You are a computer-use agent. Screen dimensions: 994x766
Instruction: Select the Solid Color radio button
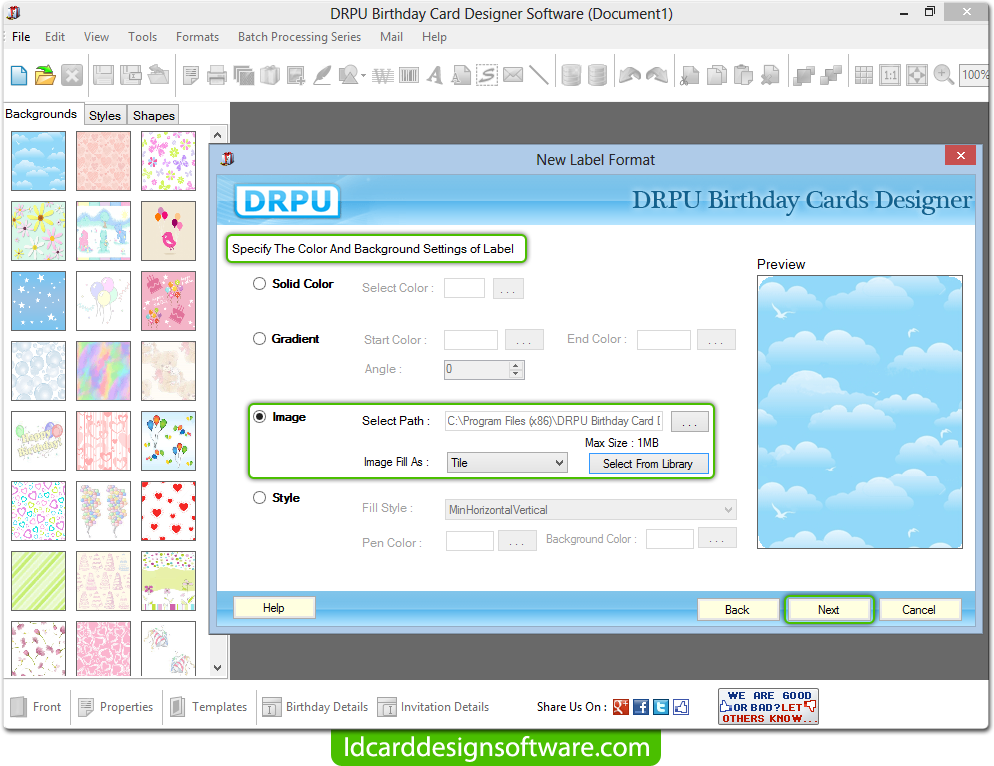point(259,283)
